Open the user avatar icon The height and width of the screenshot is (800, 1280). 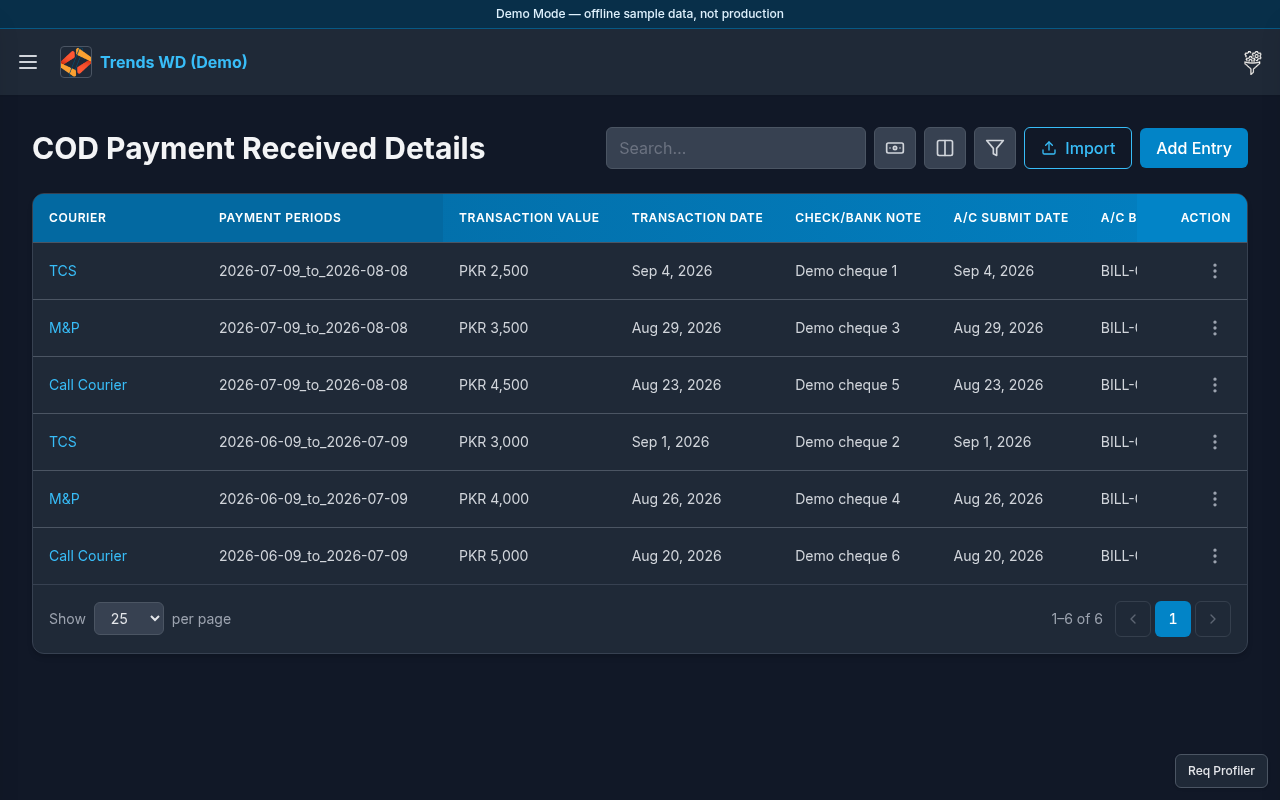click(1252, 62)
